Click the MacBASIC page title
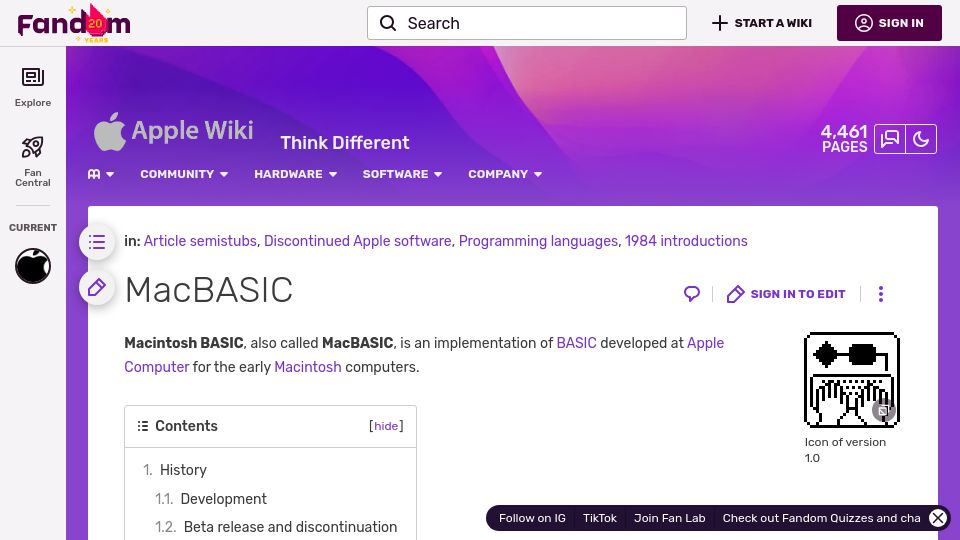This screenshot has height=540, width=960. point(209,290)
